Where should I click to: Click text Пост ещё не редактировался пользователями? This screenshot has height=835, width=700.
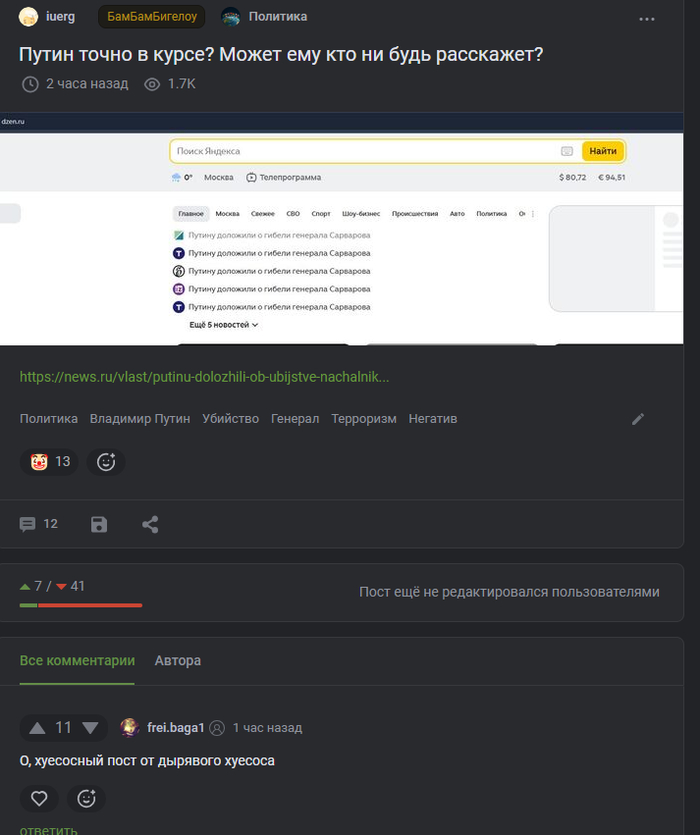tap(509, 592)
